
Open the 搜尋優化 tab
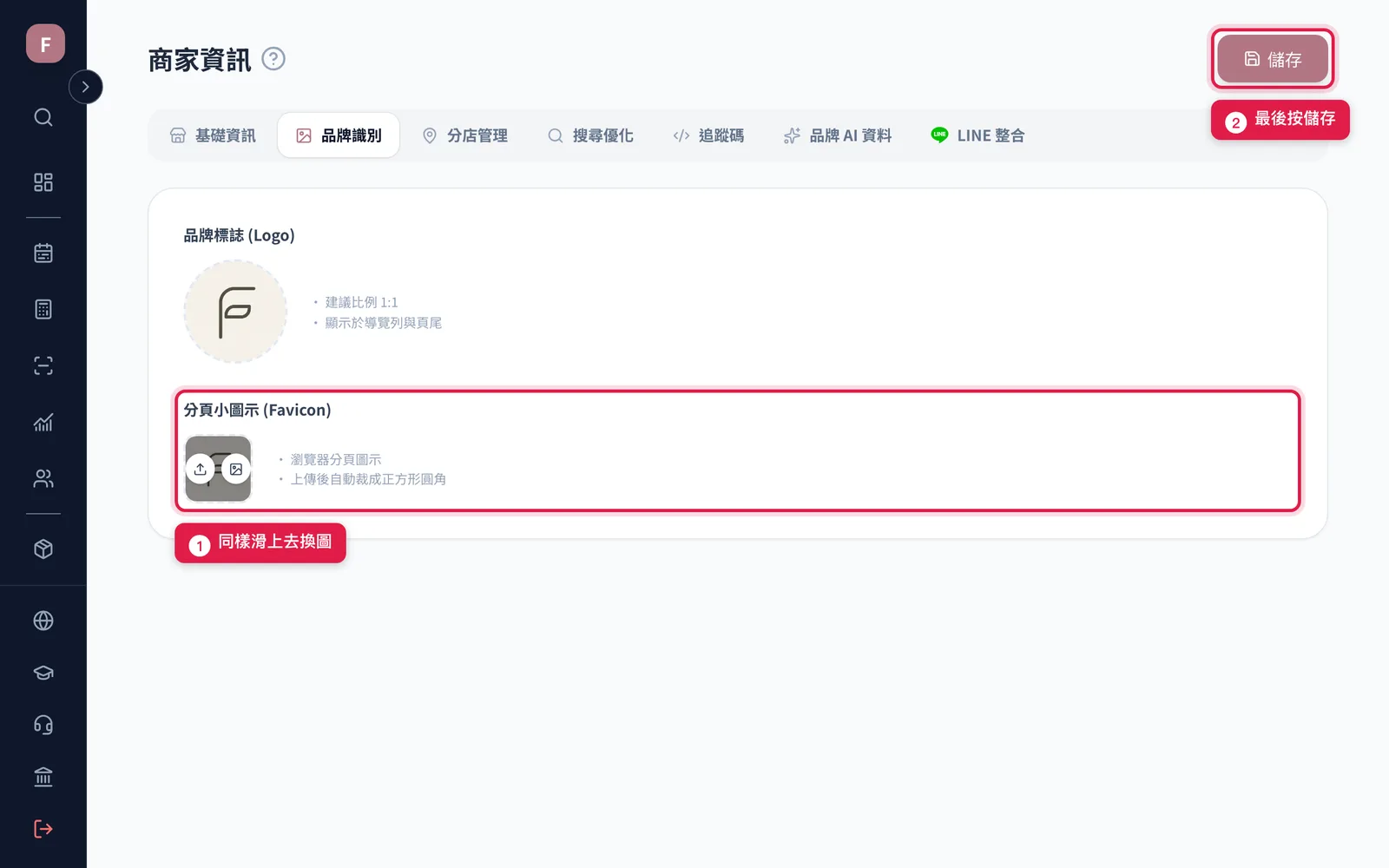point(590,135)
